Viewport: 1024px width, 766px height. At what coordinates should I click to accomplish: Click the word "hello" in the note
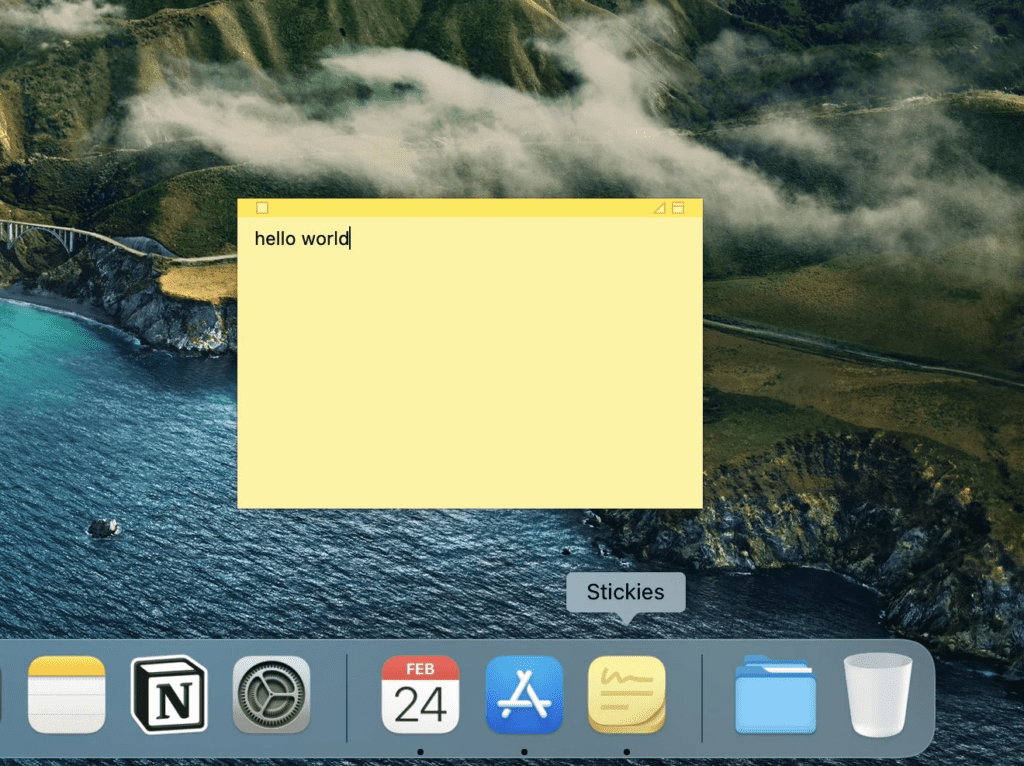pyautogui.click(x=275, y=239)
